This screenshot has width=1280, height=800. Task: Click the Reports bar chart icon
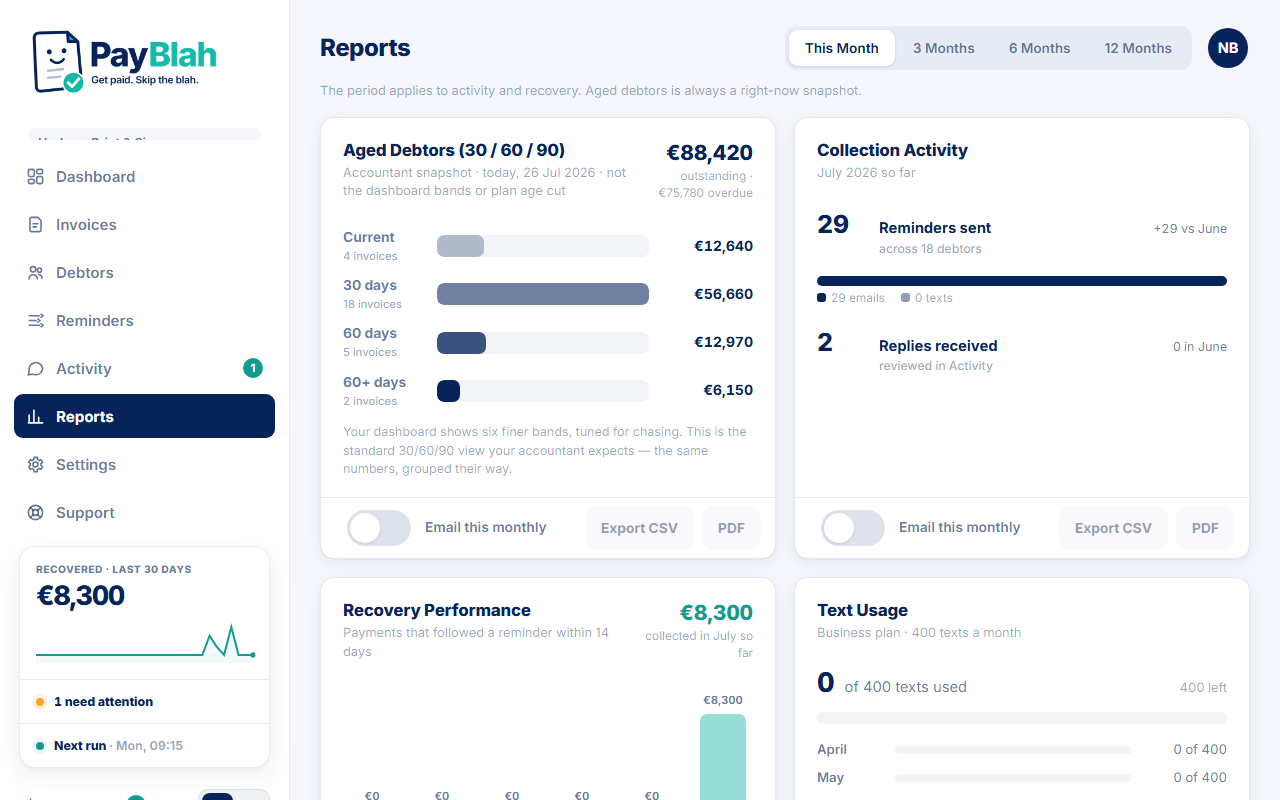tap(36, 417)
